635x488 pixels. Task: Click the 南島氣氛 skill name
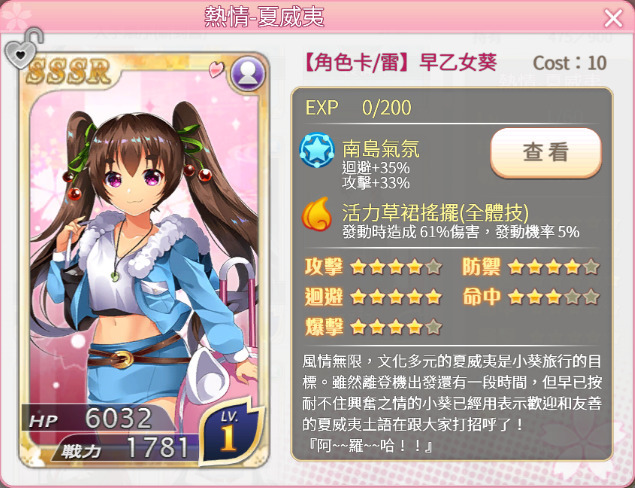tap(381, 149)
